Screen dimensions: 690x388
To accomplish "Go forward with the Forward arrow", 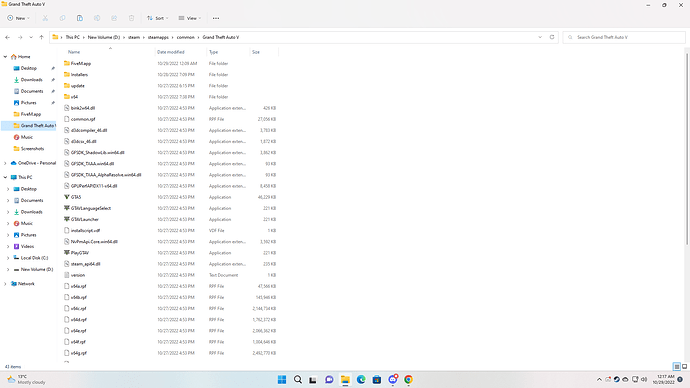I will click(x=20, y=37).
